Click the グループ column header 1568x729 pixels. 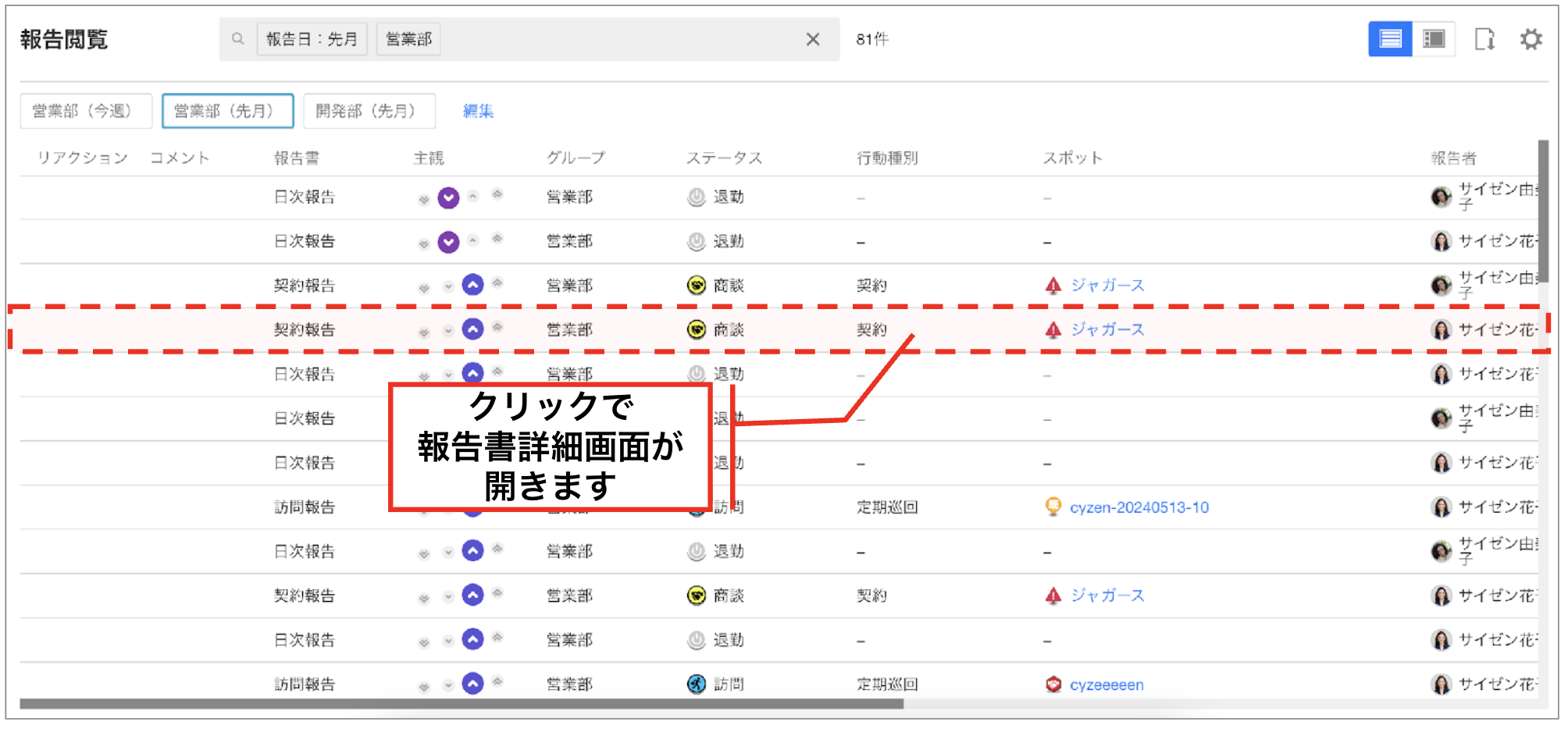click(576, 158)
